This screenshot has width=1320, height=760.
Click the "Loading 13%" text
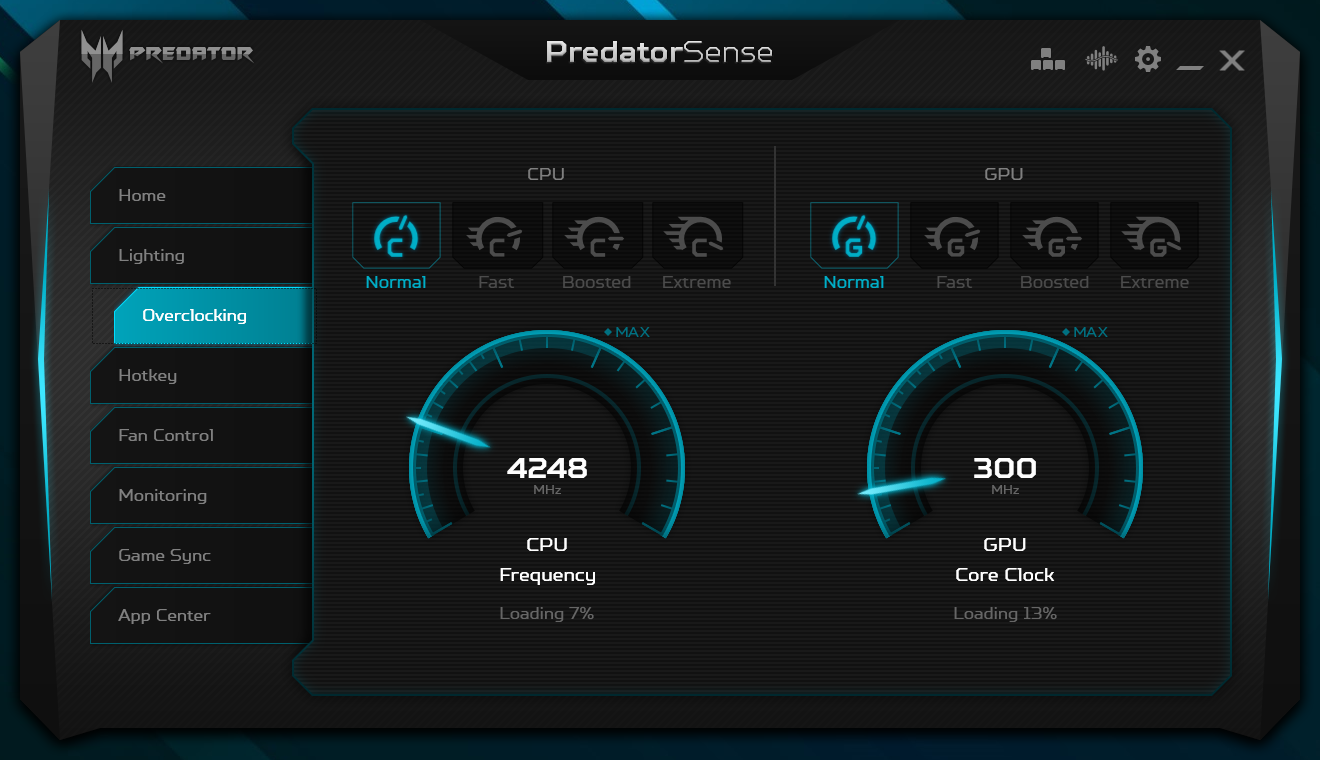(x=1005, y=613)
